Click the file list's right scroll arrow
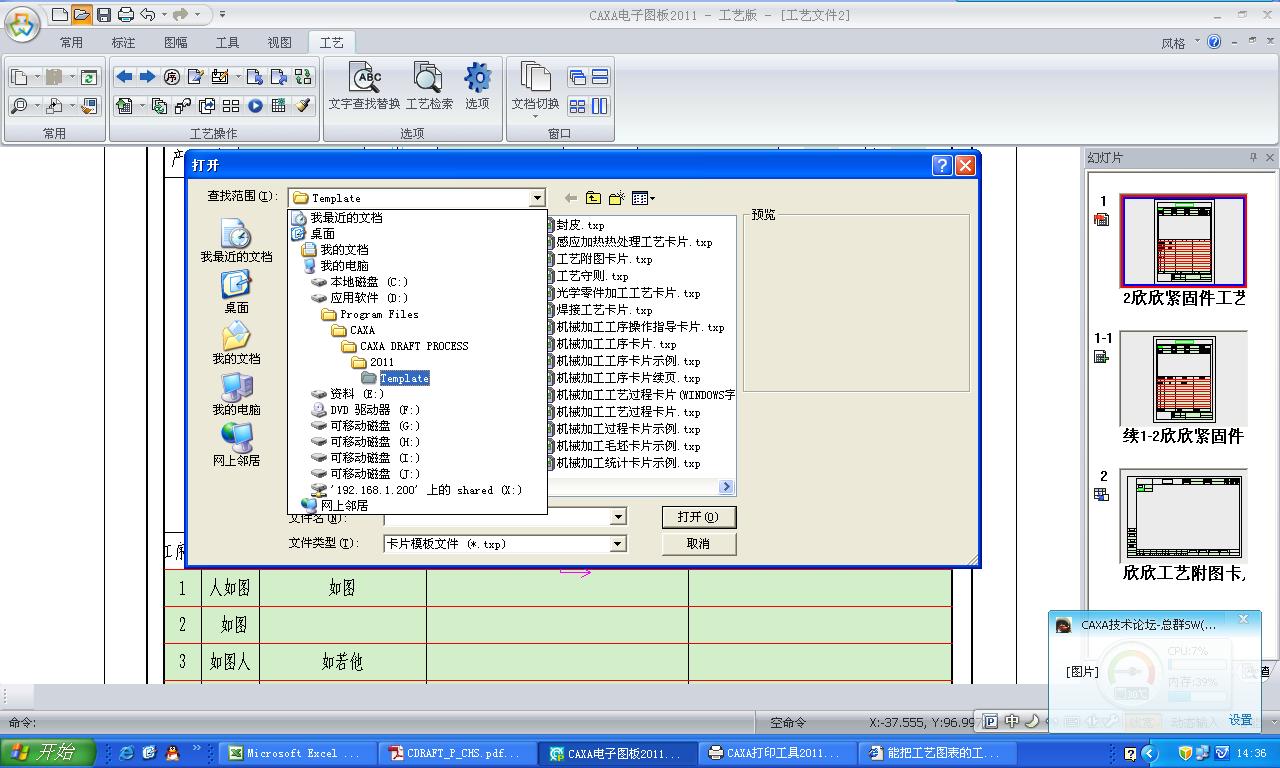Viewport: 1280px width, 768px height. click(x=726, y=487)
